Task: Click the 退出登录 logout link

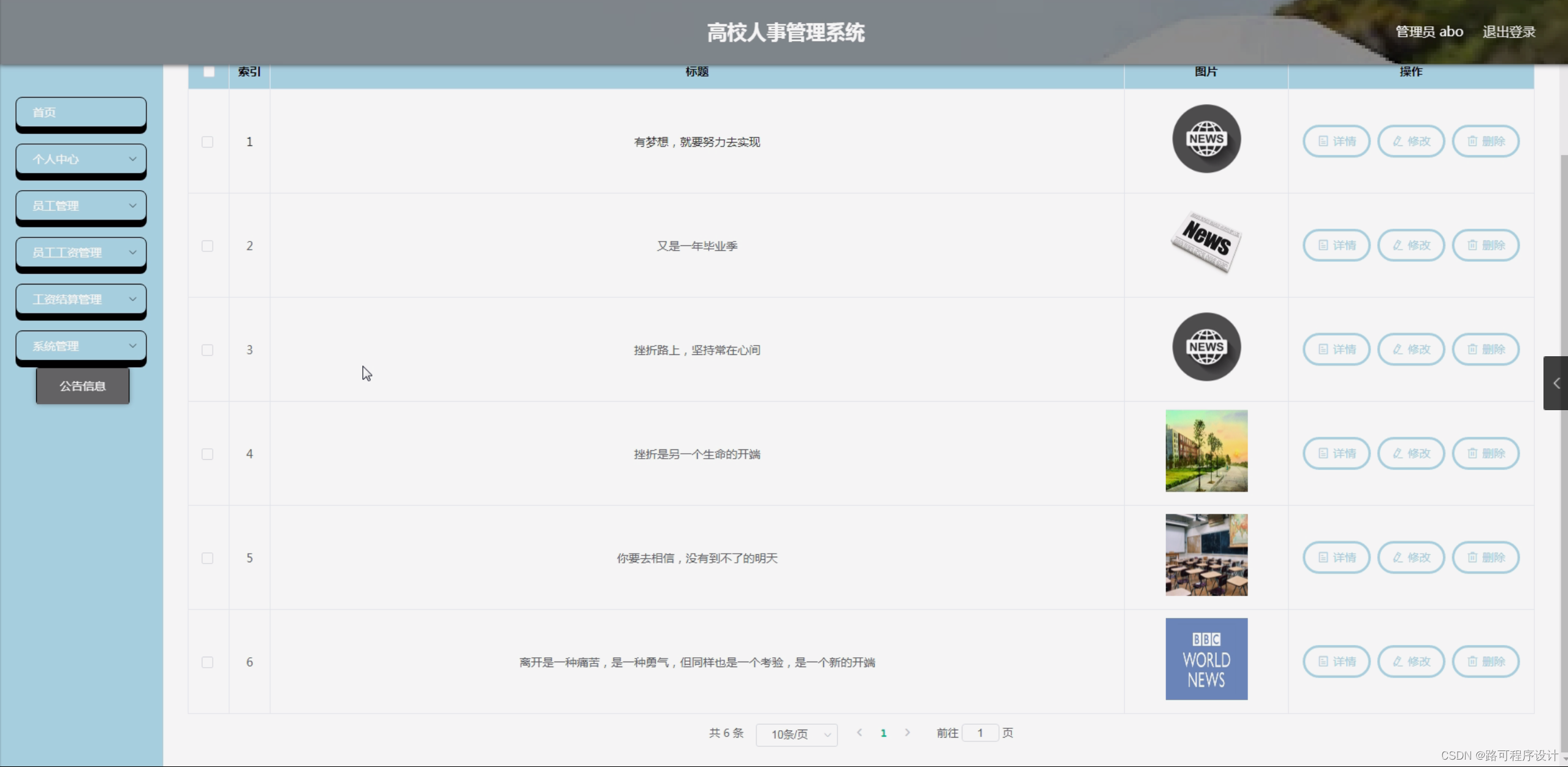Action: [x=1509, y=32]
